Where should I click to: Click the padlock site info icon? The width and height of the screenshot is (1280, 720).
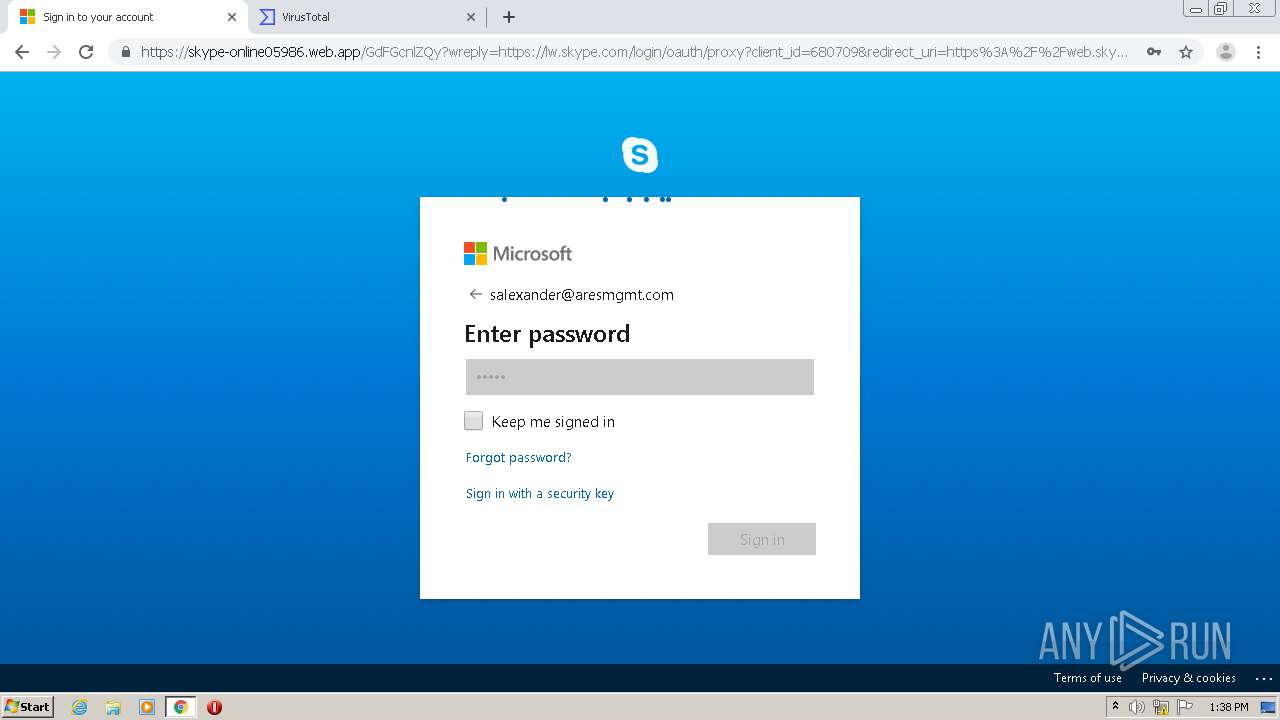(126, 52)
